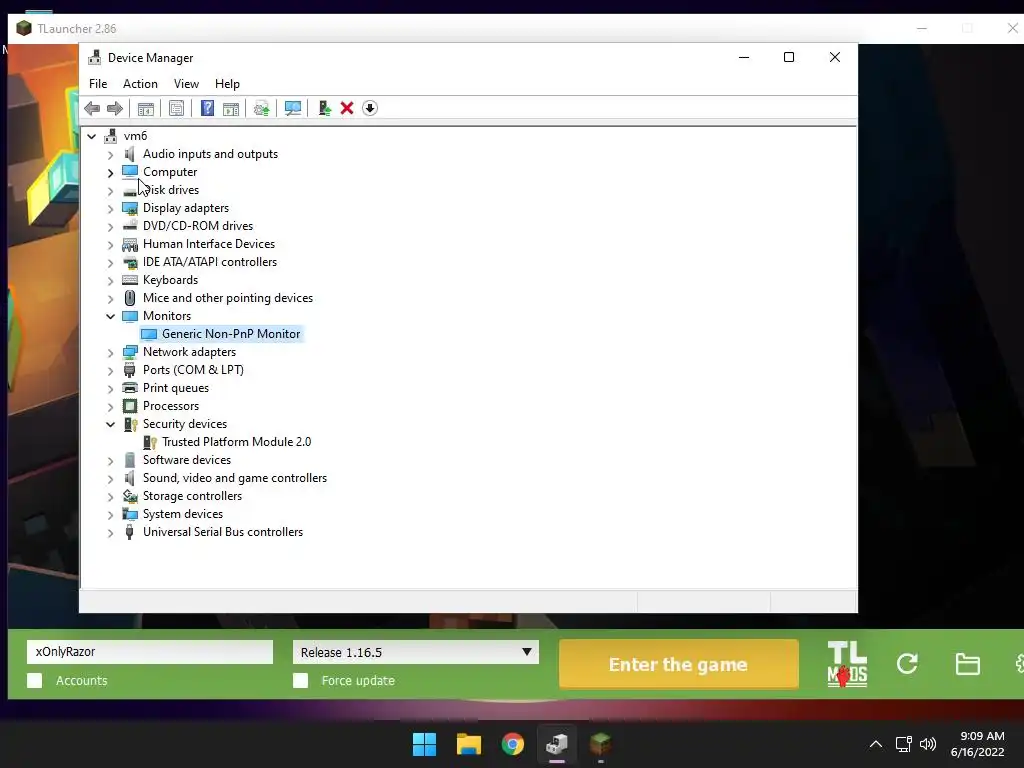Open the Action menu
The width and height of the screenshot is (1024, 768).
[140, 84]
